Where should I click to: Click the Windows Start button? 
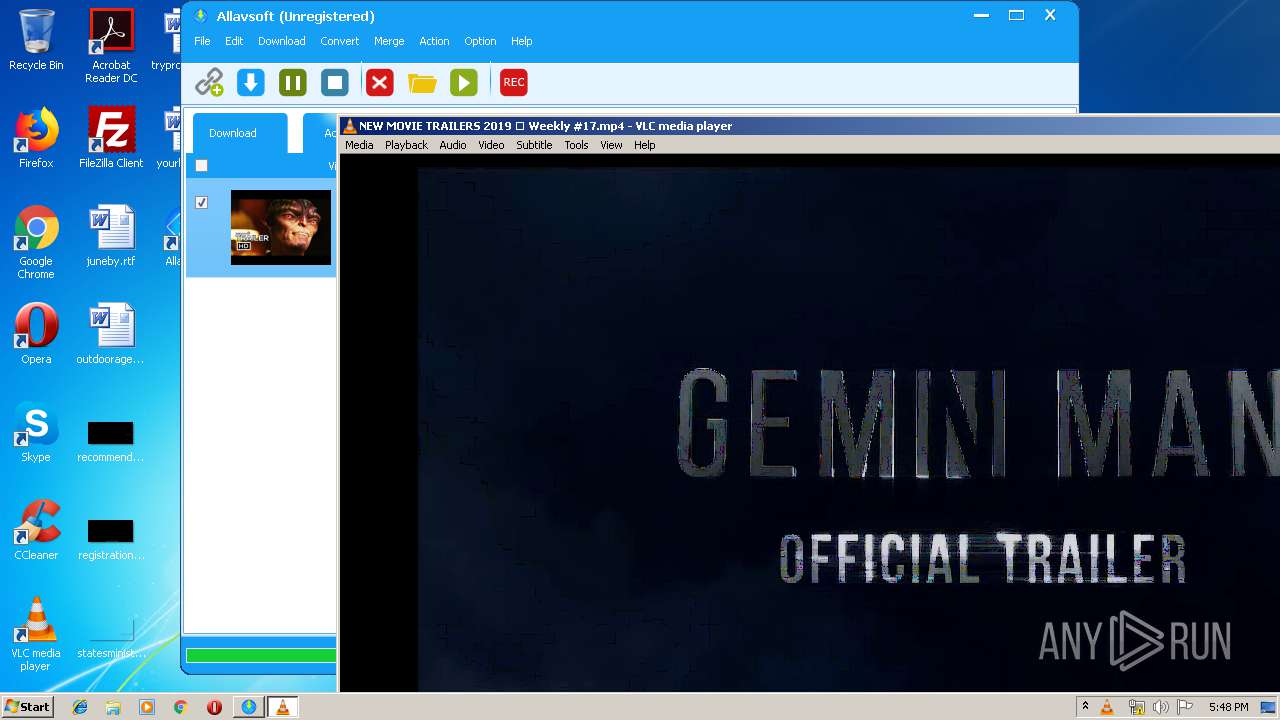click(27, 707)
